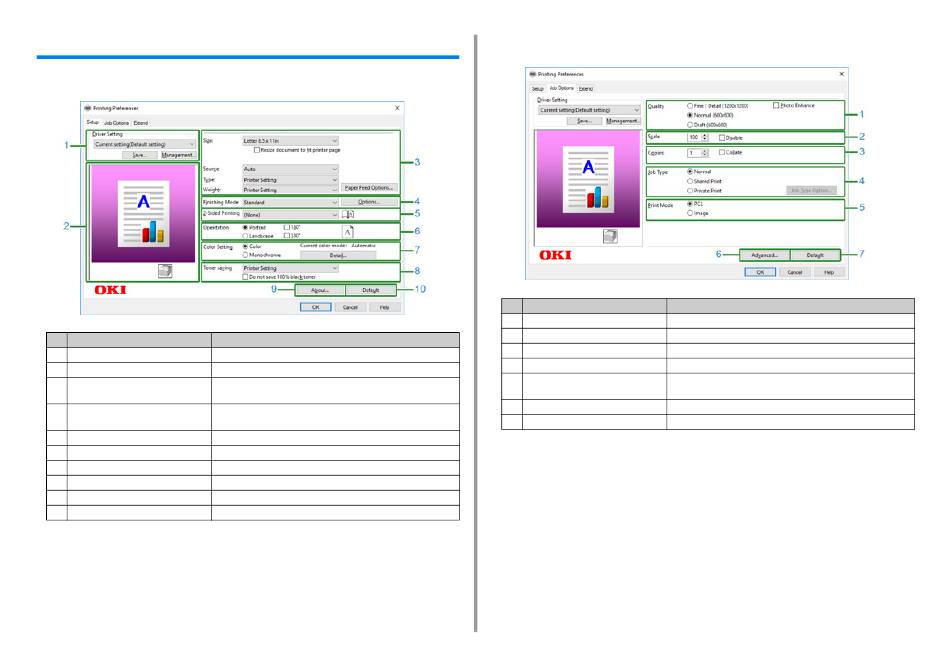The image size is (950, 667).
Task: Tick the Collate checkbox
Action: click(722, 152)
